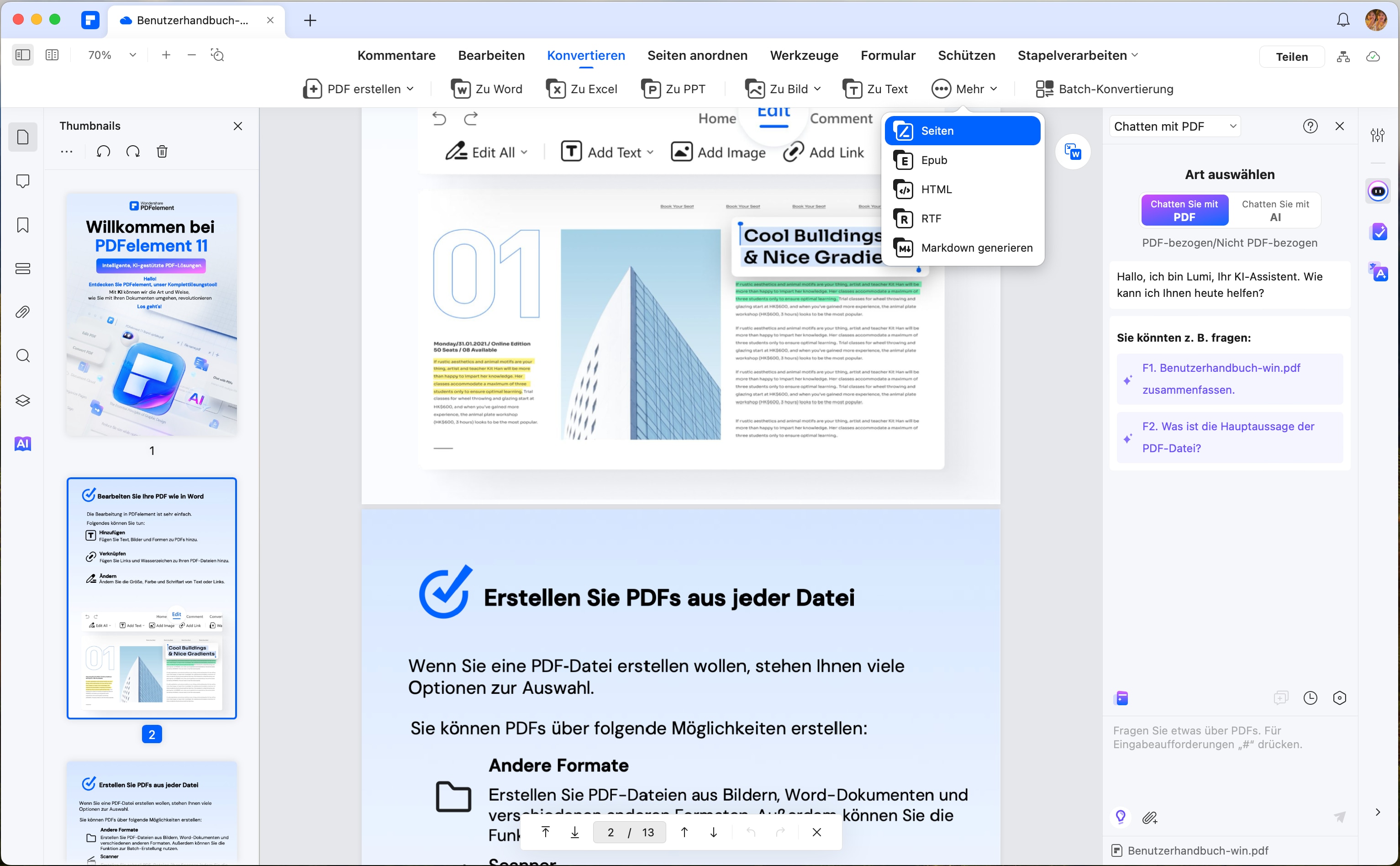Toggle the sidebar panel view icon
This screenshot has width=1400, height=866.
click(x=22, y=55)
